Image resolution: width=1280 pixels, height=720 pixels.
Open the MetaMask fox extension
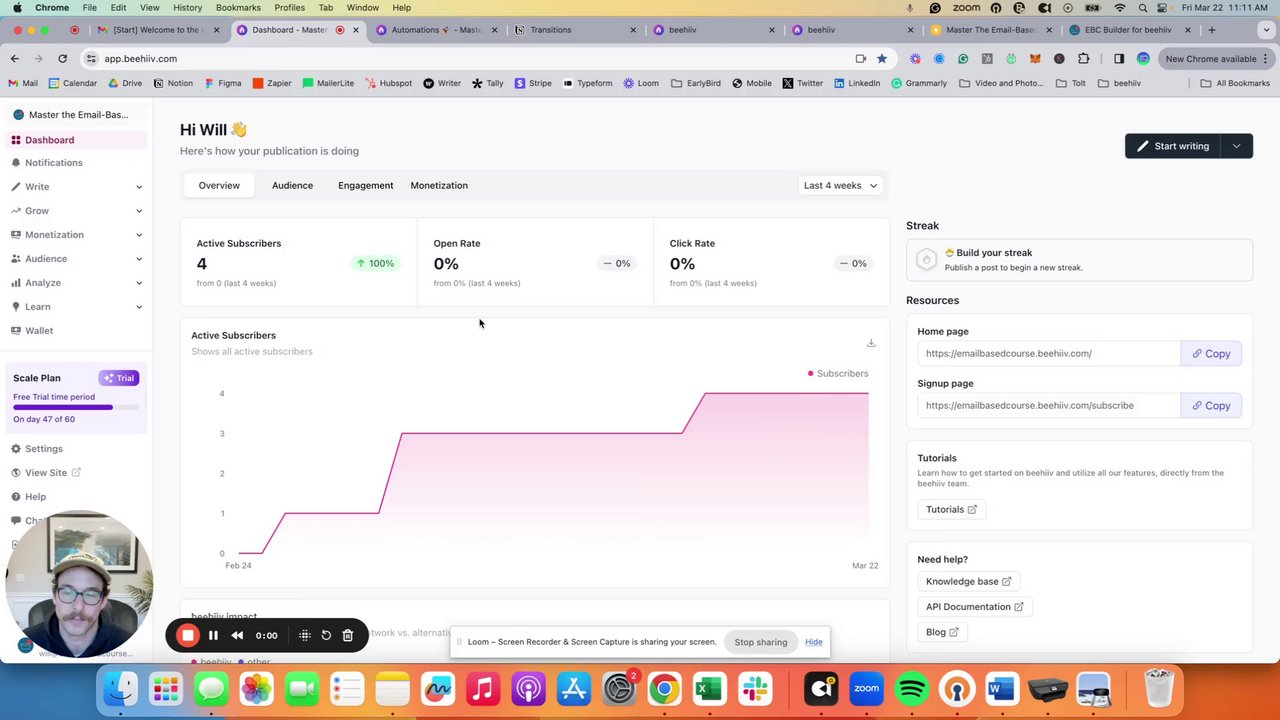(1035, 58)
